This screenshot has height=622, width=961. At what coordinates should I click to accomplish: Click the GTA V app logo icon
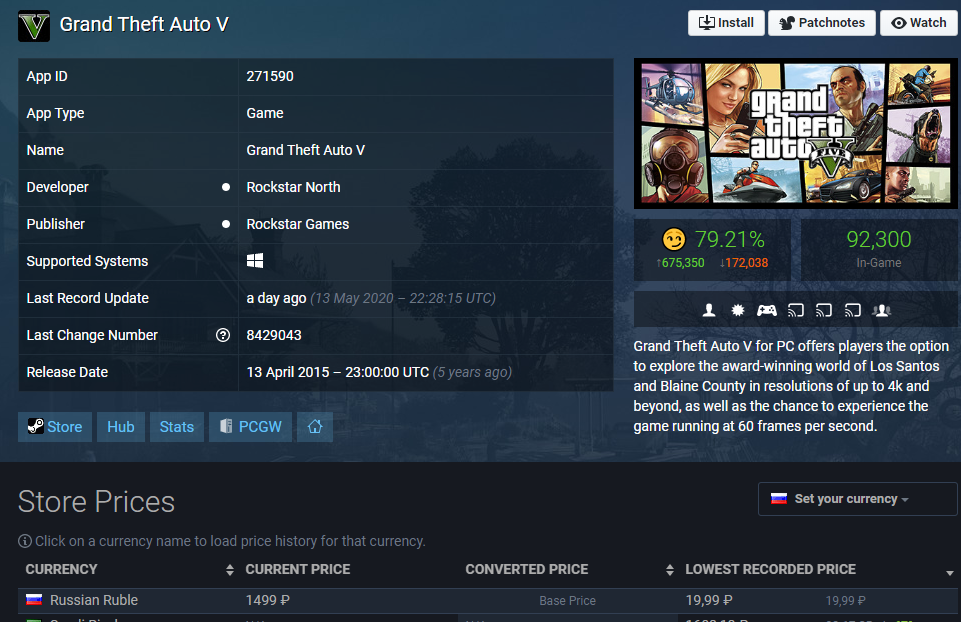coord(34,25)
